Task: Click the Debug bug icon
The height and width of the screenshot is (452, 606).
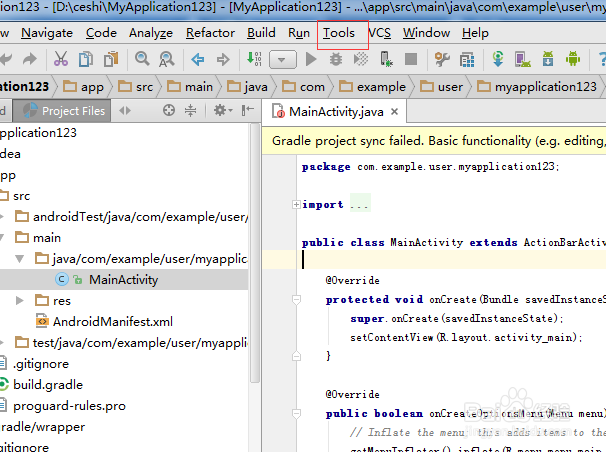Action: coord(335,59)
